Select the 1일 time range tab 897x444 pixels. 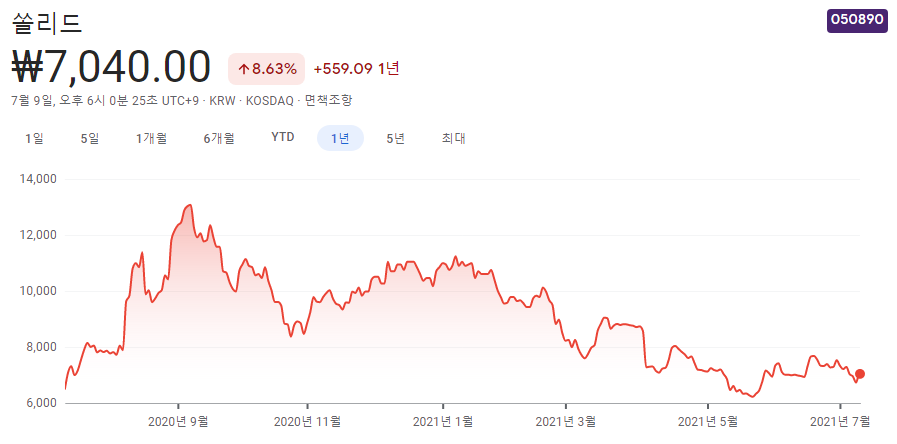click(34, 138)
